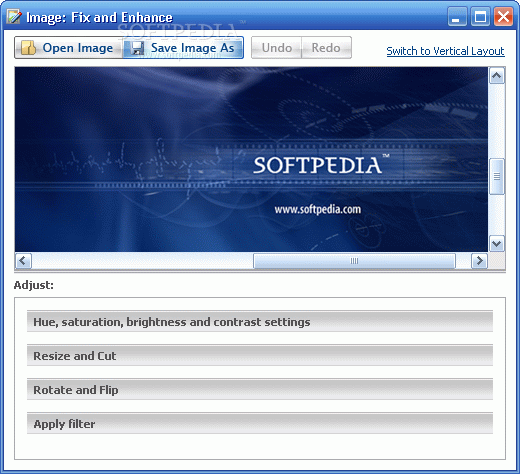520x474 pixels.
Task: Click the left scroll arrow
Action: (x=23, y=261)
